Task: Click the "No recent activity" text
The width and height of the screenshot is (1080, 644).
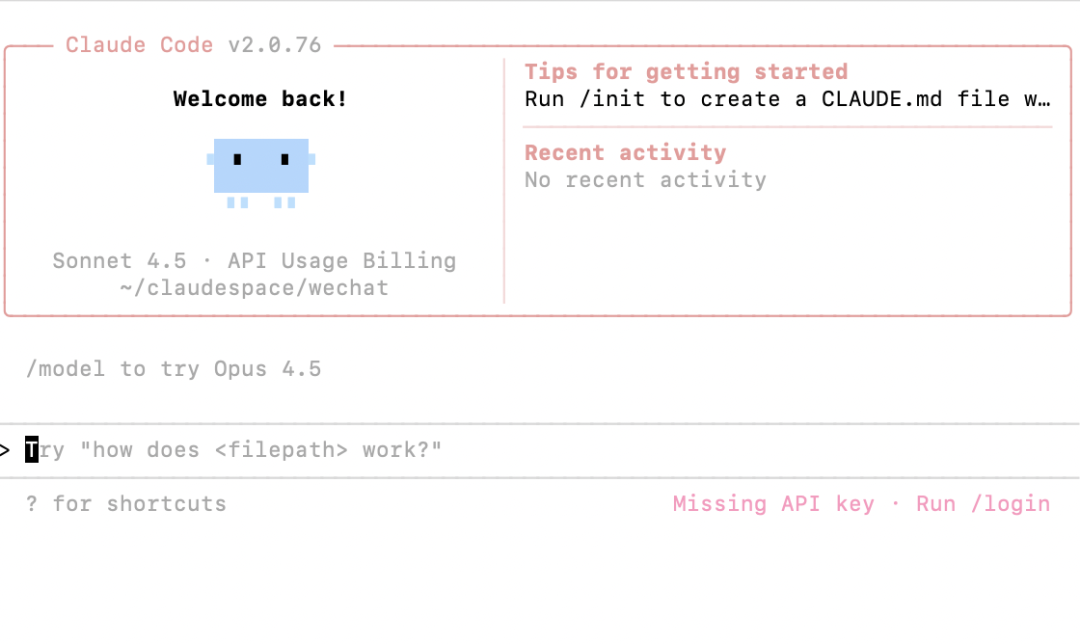Action: pyautogui.click(x=645, y=180)
